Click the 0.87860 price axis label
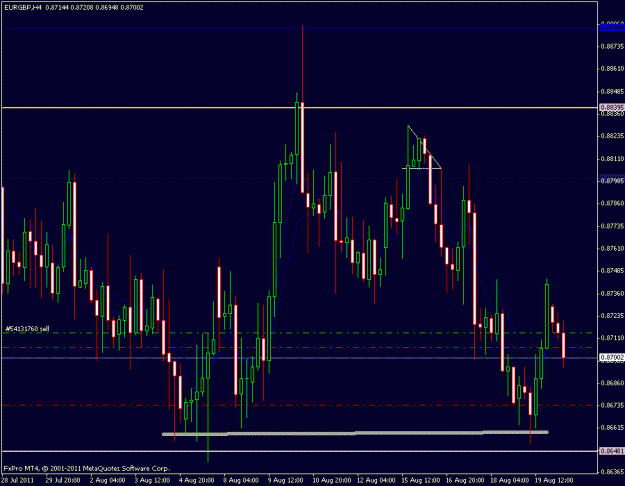This screenshot has width=625, height=486. (613, 203)
